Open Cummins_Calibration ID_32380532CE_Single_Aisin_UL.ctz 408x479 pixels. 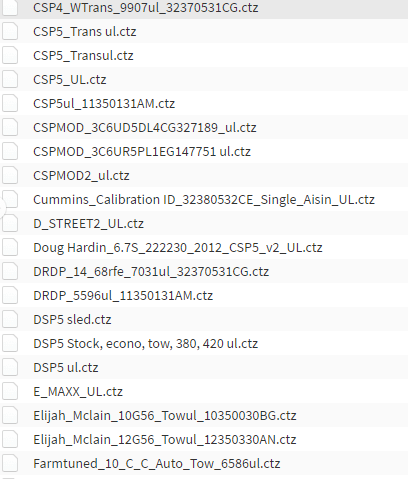(x=204, y=200)
